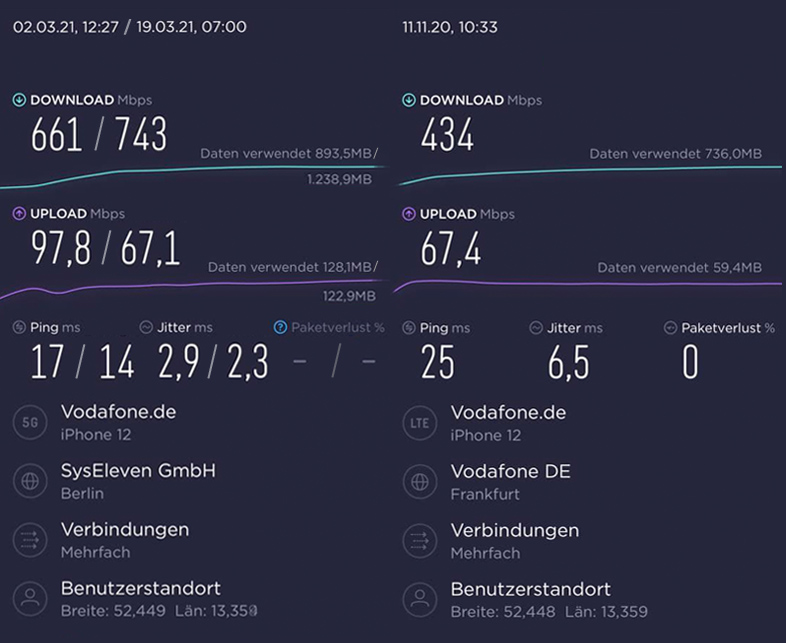
Task: Click the purple upload graph line on right
Action: (587, 285)
